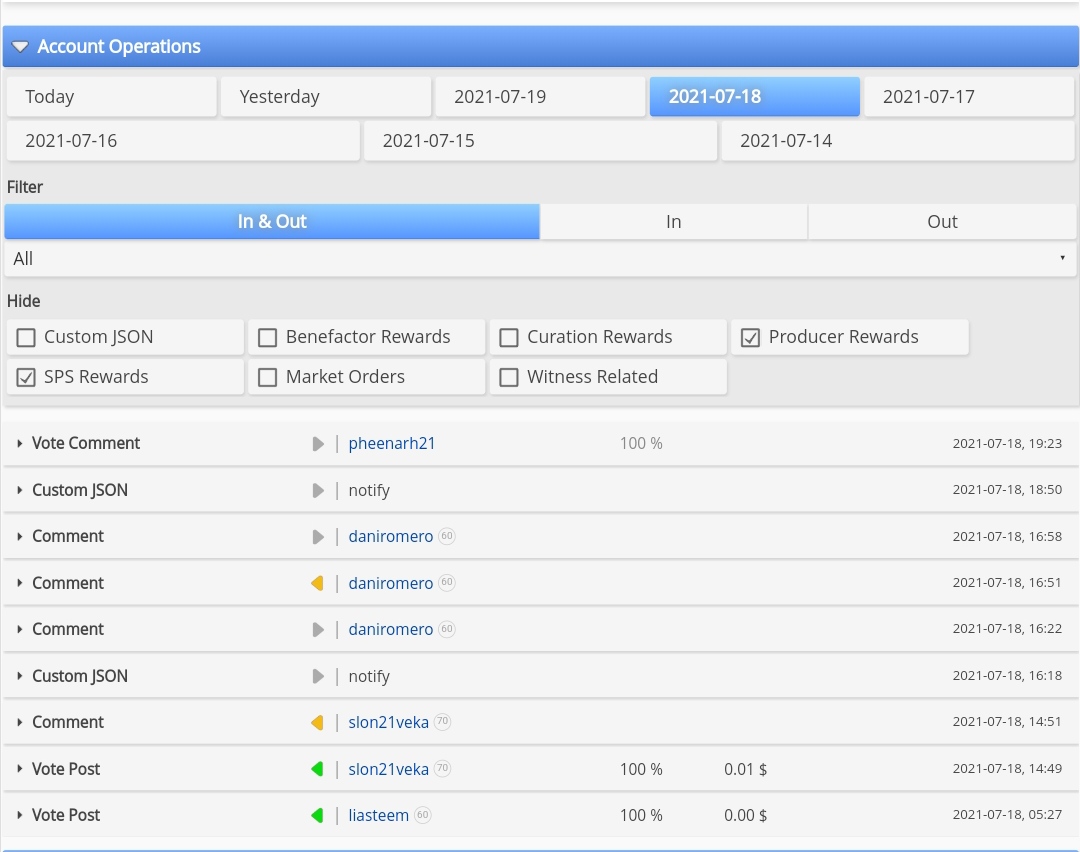Uncheck the Producer Rewards checkbox
1080x852 pixels.
(x=751, y=337)
